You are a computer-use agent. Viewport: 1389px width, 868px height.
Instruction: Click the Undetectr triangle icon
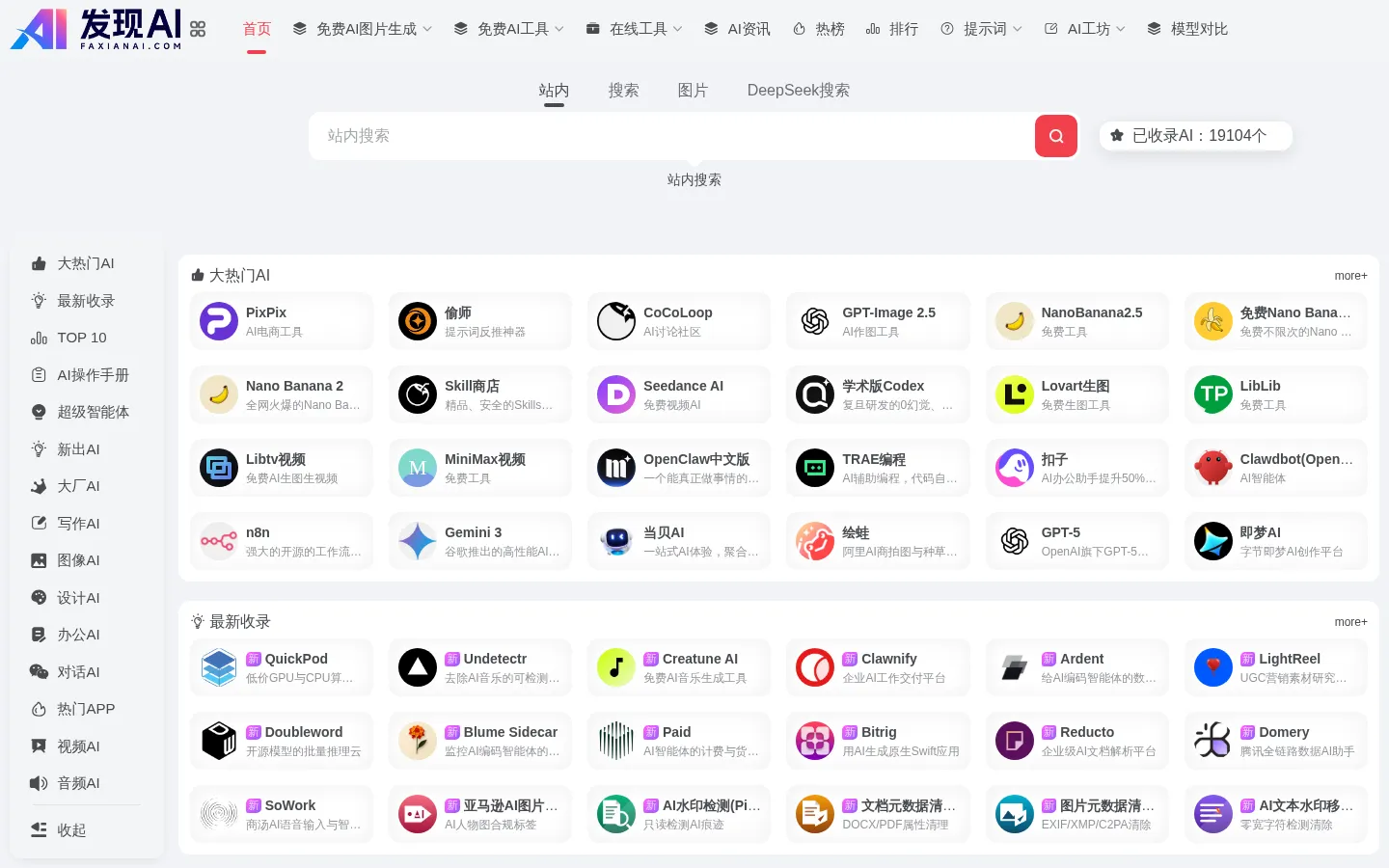418,667
